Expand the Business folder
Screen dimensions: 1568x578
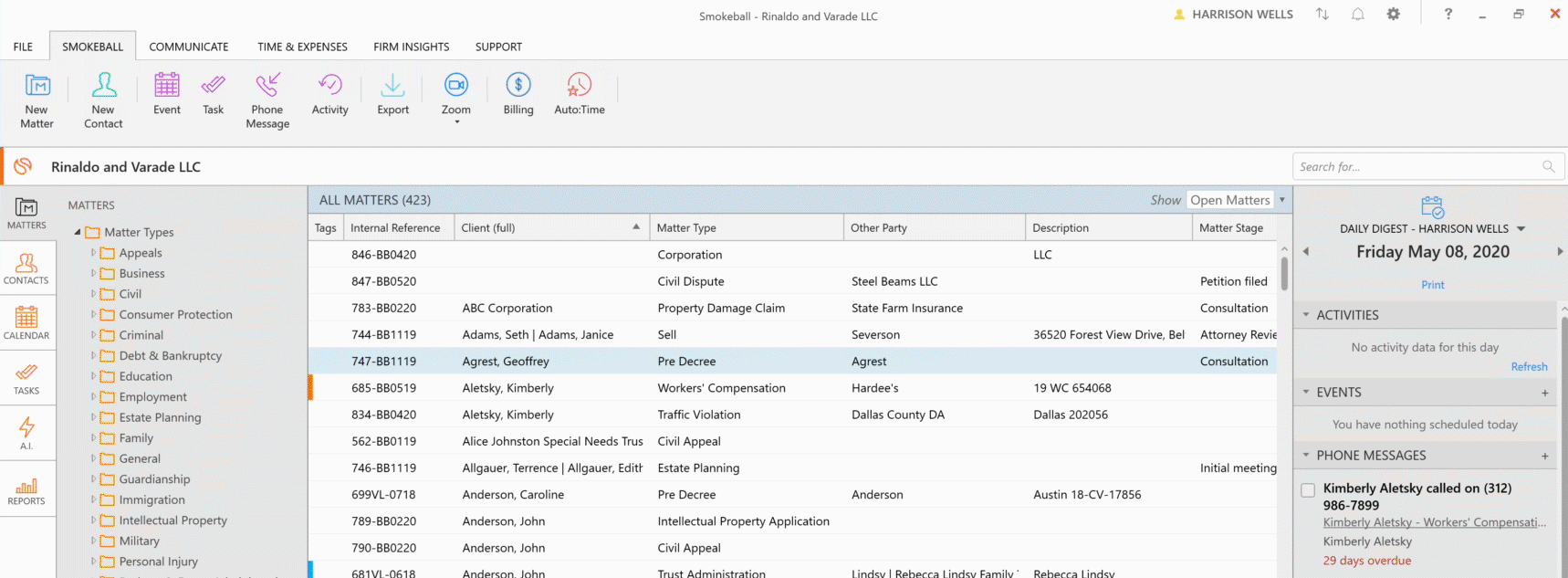93,273
